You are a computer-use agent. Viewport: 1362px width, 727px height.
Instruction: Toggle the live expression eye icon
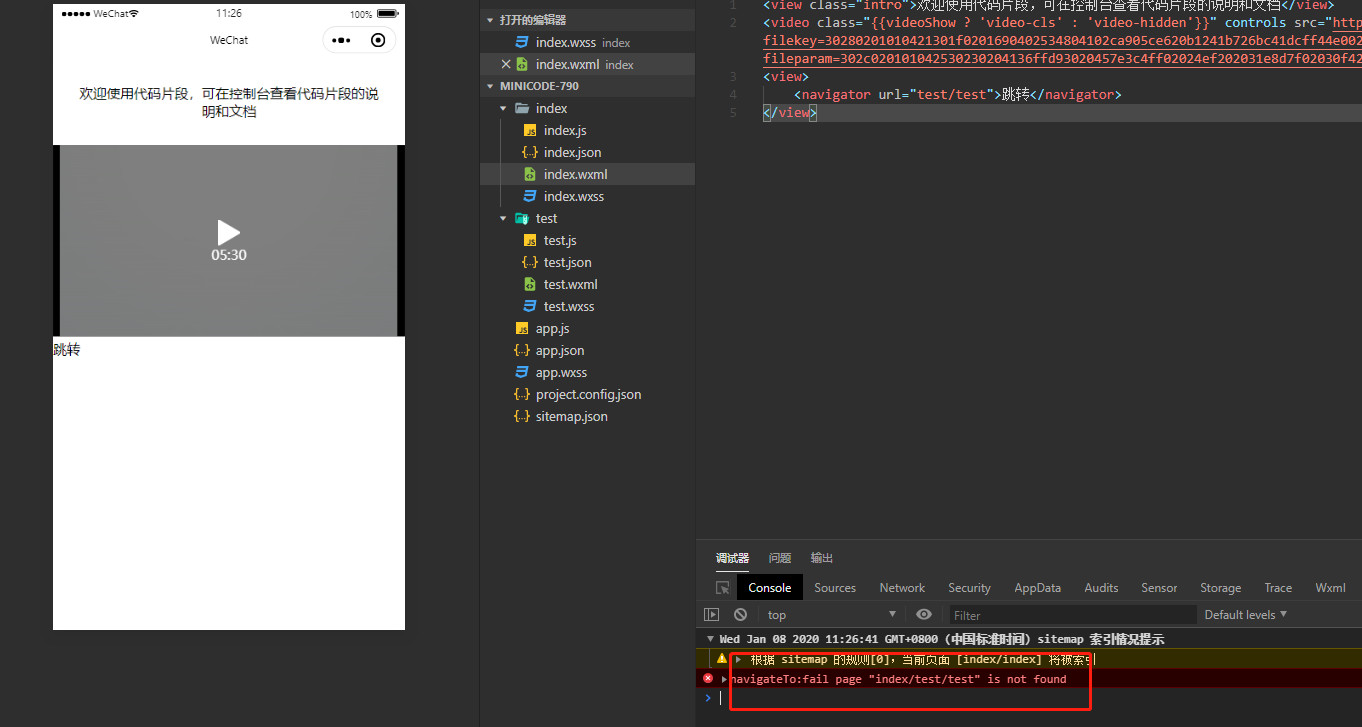(924, 615)
